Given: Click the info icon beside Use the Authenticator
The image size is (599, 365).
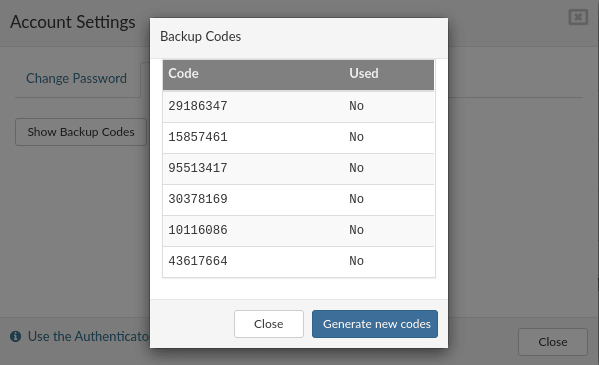Looking at the screenshot, I should (16, 336).
